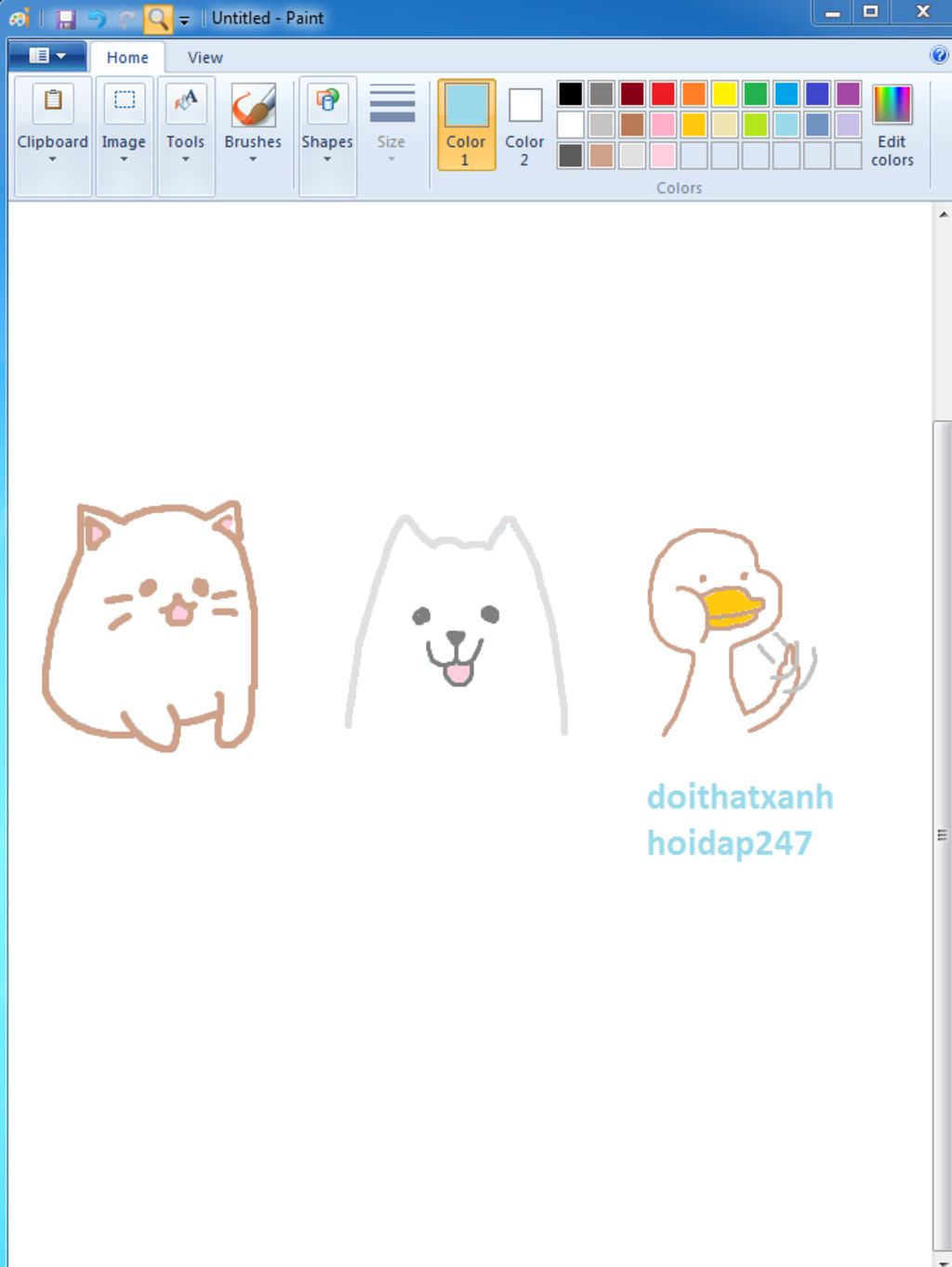Click the drawn text hoidap247 on canvas
The image size is (952, 1267).
[x=730, y=843]
